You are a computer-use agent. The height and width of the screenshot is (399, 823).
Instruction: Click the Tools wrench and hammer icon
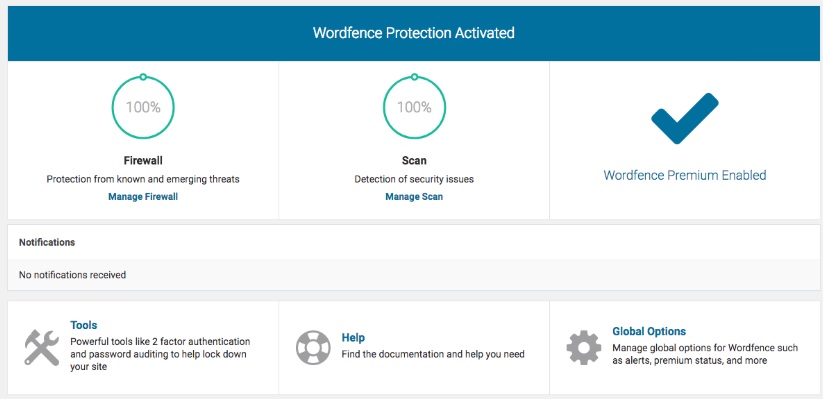click(42, 348)
